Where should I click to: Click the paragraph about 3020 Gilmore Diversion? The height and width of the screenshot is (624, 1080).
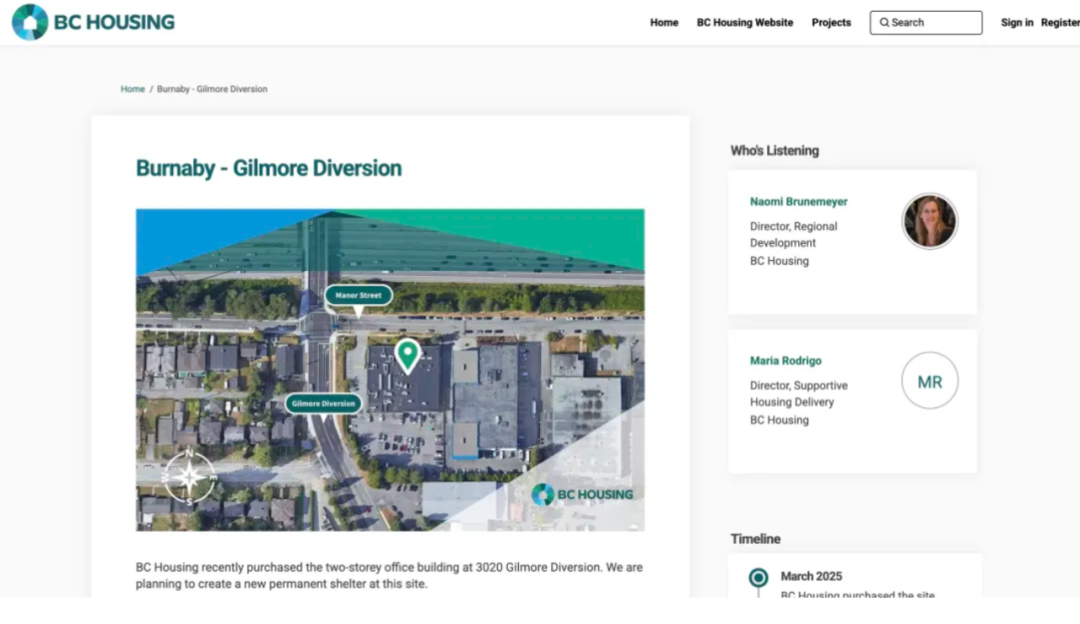[389, 576]
